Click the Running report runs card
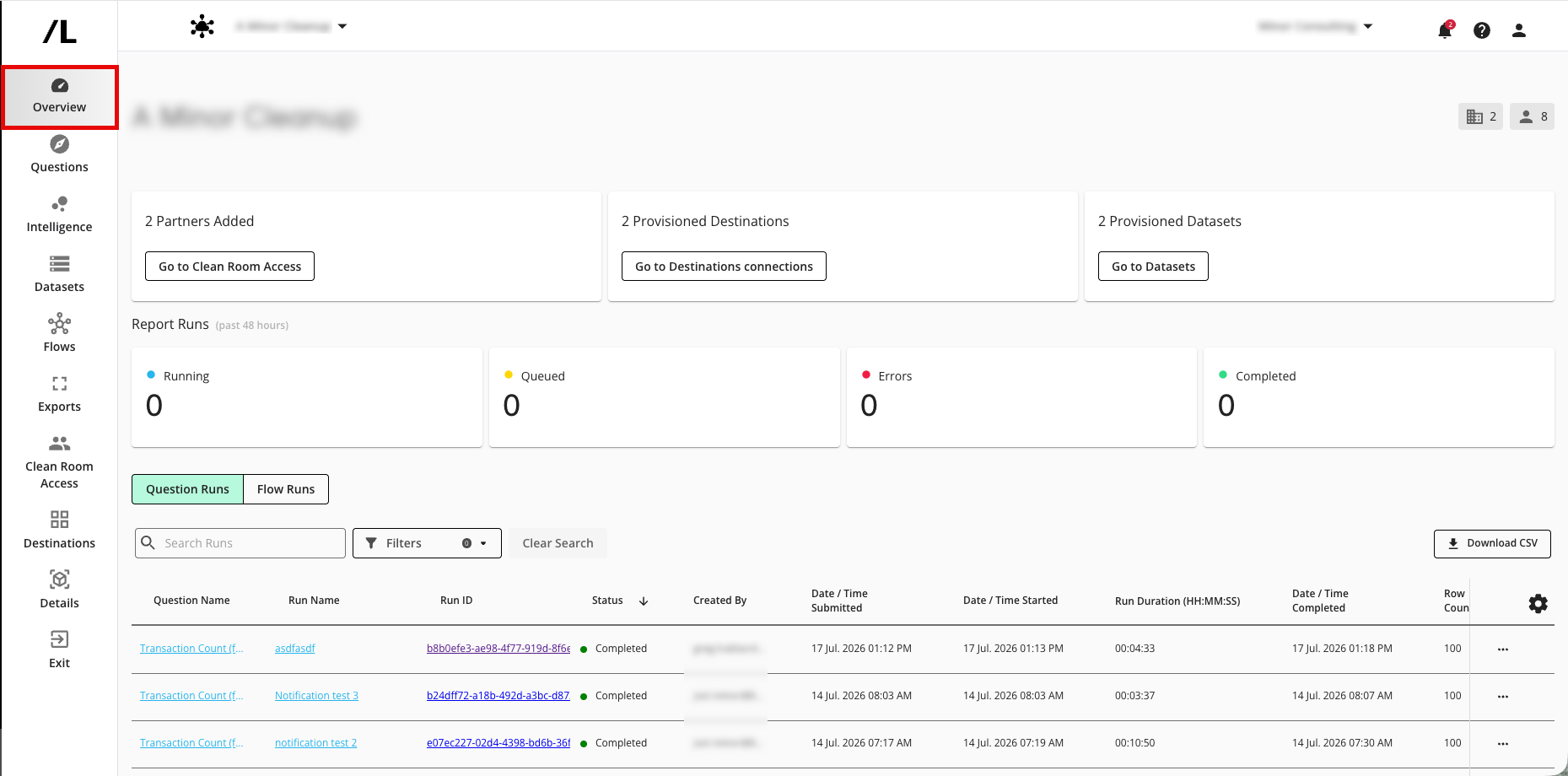 pos(307,397)
